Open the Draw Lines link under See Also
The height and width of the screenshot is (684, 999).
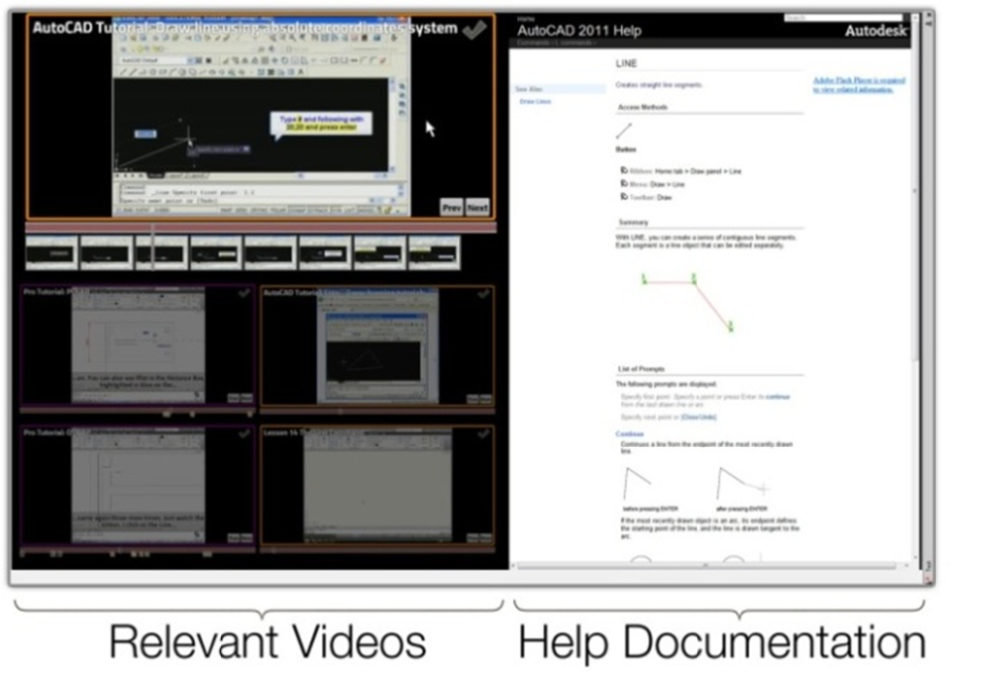click(x=535, y=101)
